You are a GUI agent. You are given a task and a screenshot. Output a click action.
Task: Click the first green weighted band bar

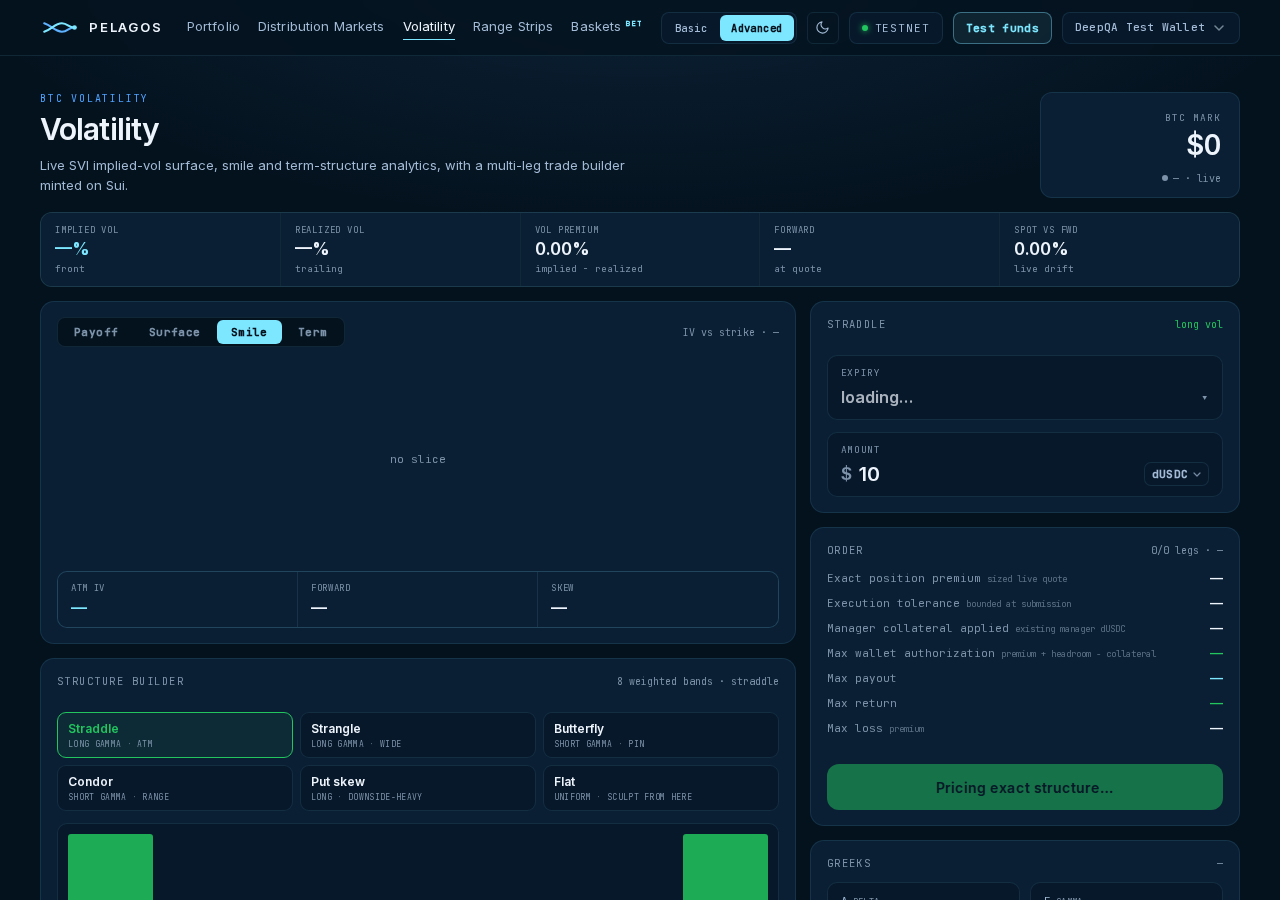(x=110, y=867)
